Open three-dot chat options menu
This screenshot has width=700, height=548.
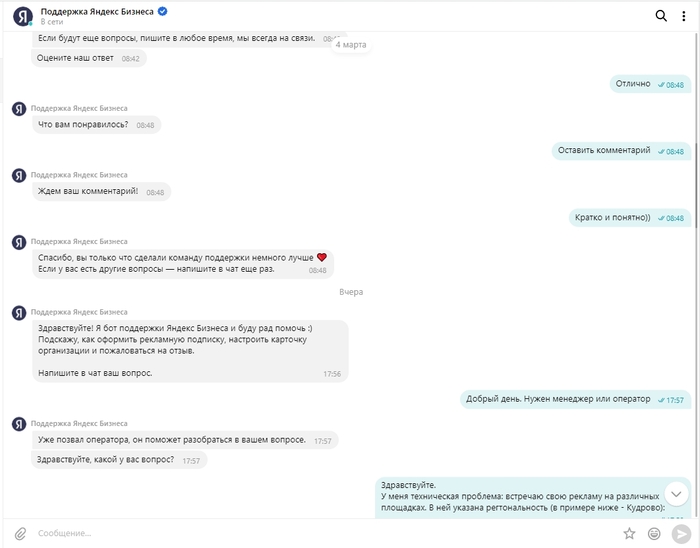pyautogui.click(x=683, y=16)
